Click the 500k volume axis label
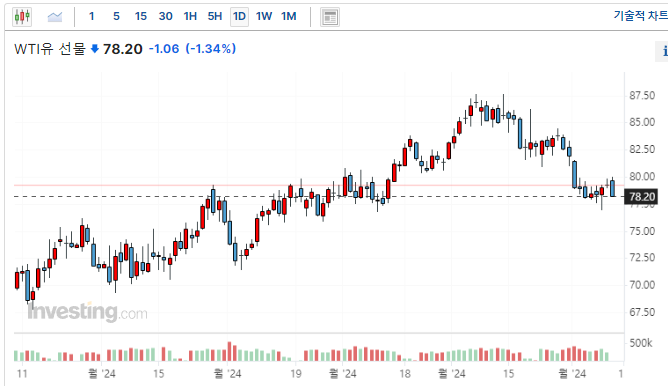The image size is (668, 386). [x=641, y=343]
